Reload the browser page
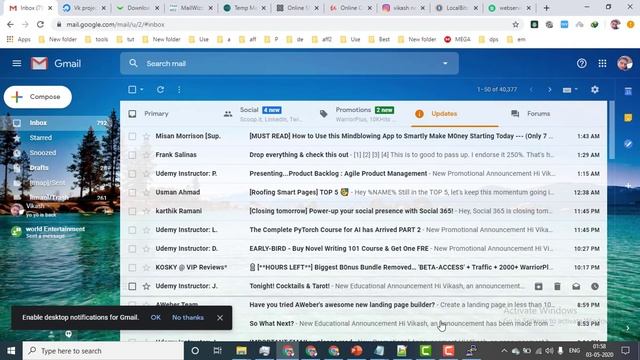 click(40, 24)
